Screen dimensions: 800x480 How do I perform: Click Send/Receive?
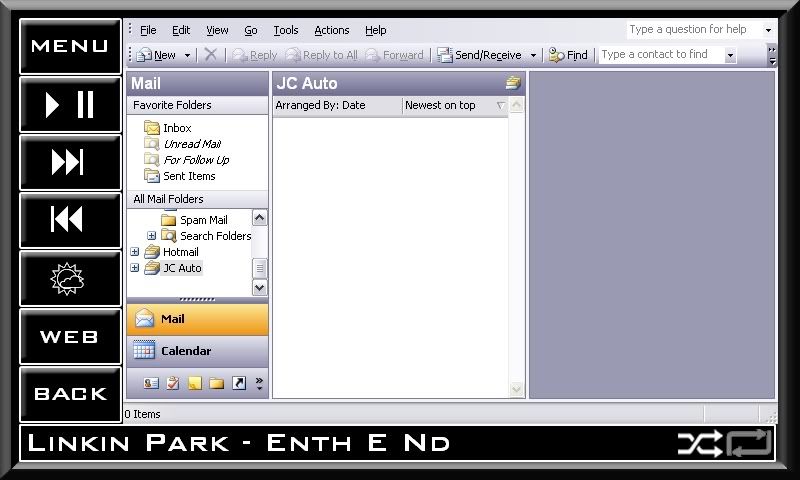[x=480, y=55]
